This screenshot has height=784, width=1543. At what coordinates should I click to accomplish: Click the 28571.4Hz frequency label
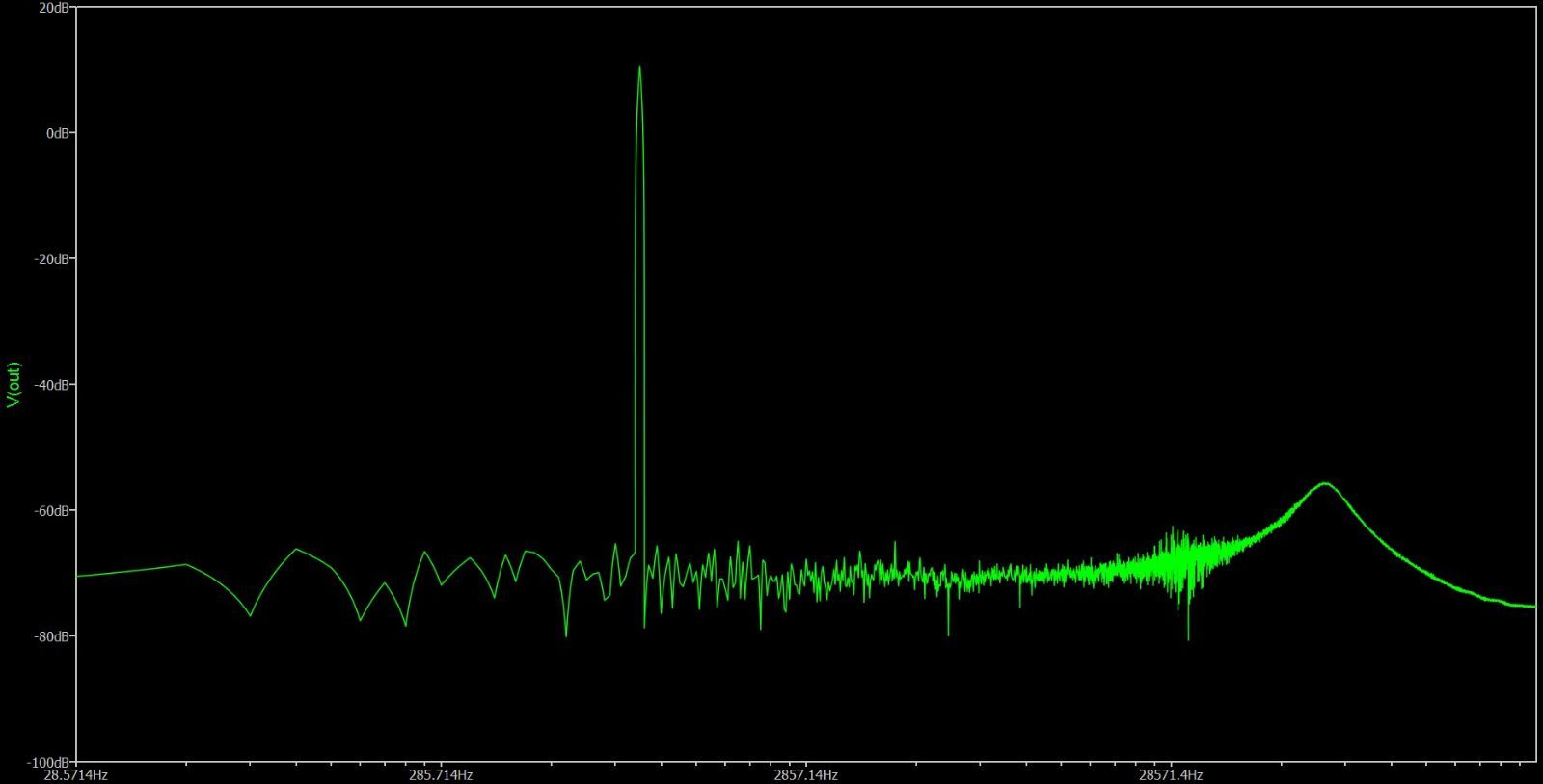[1171, 775]
